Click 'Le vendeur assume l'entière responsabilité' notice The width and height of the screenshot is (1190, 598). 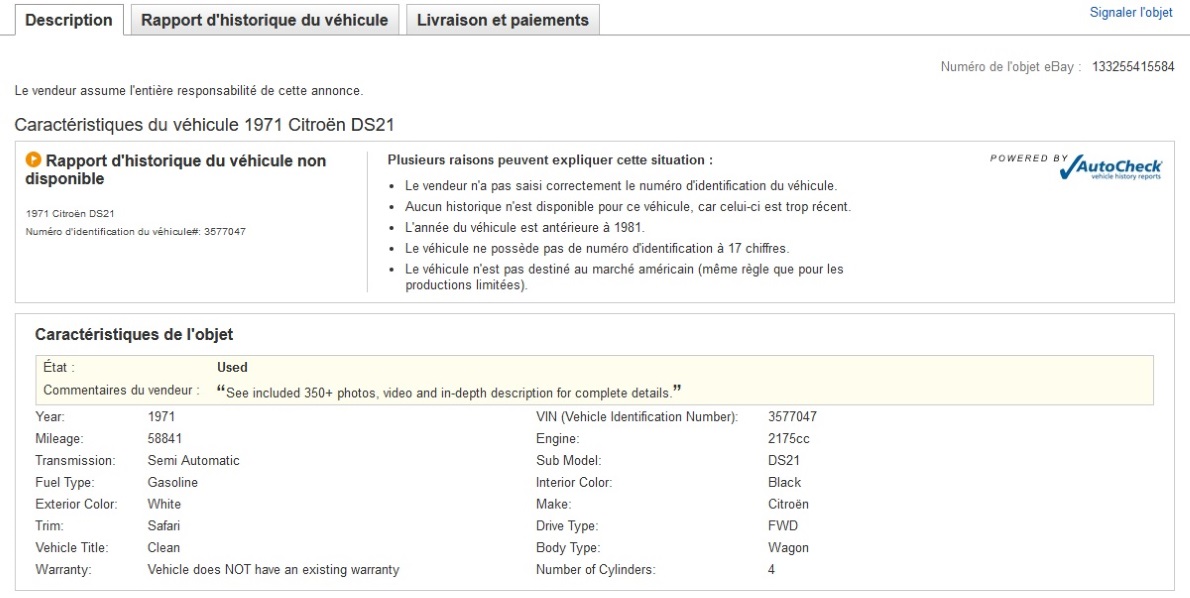[x=189, y=91]
